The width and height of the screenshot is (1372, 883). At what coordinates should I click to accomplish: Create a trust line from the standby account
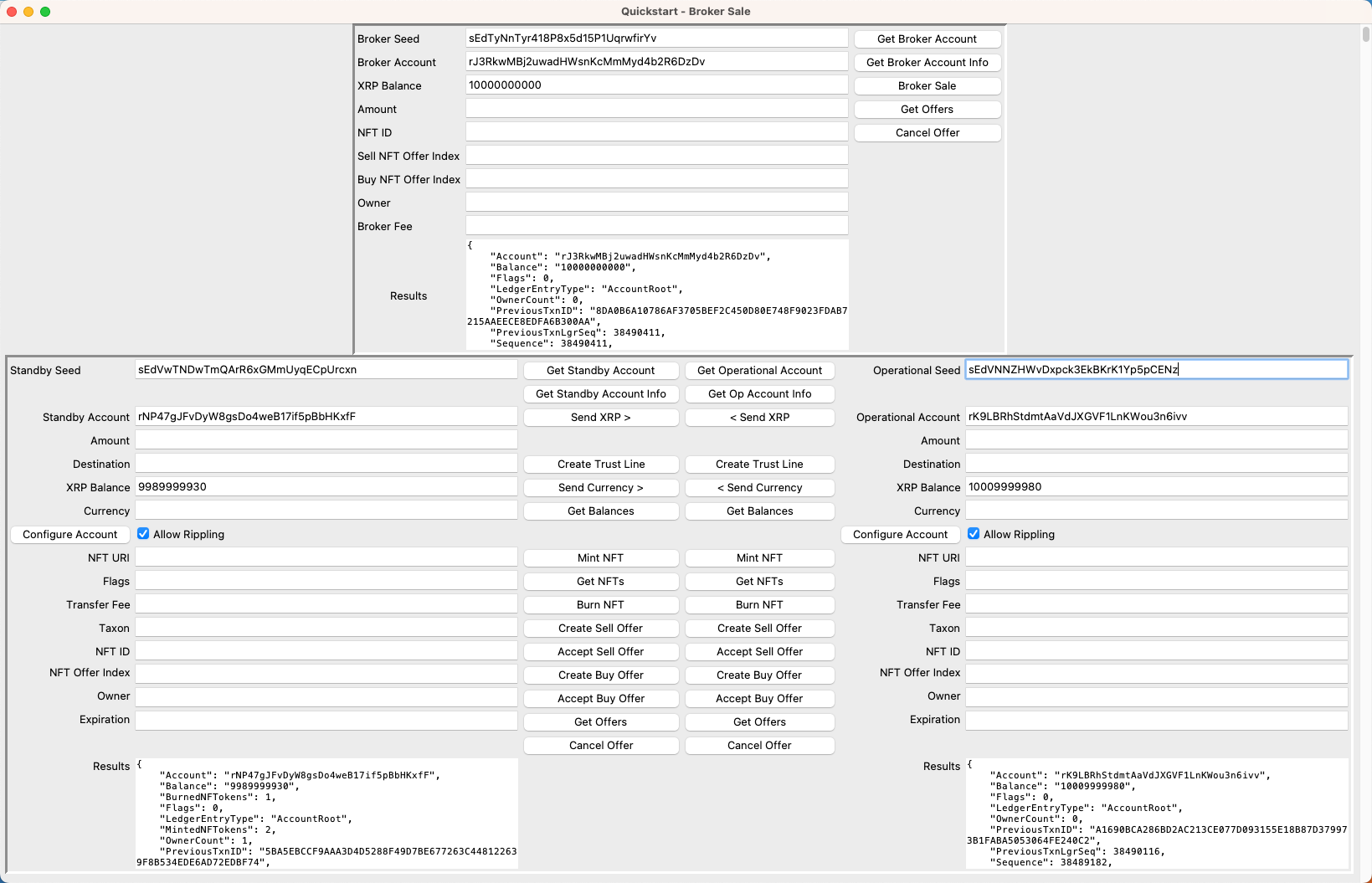[x=600, y=464]
